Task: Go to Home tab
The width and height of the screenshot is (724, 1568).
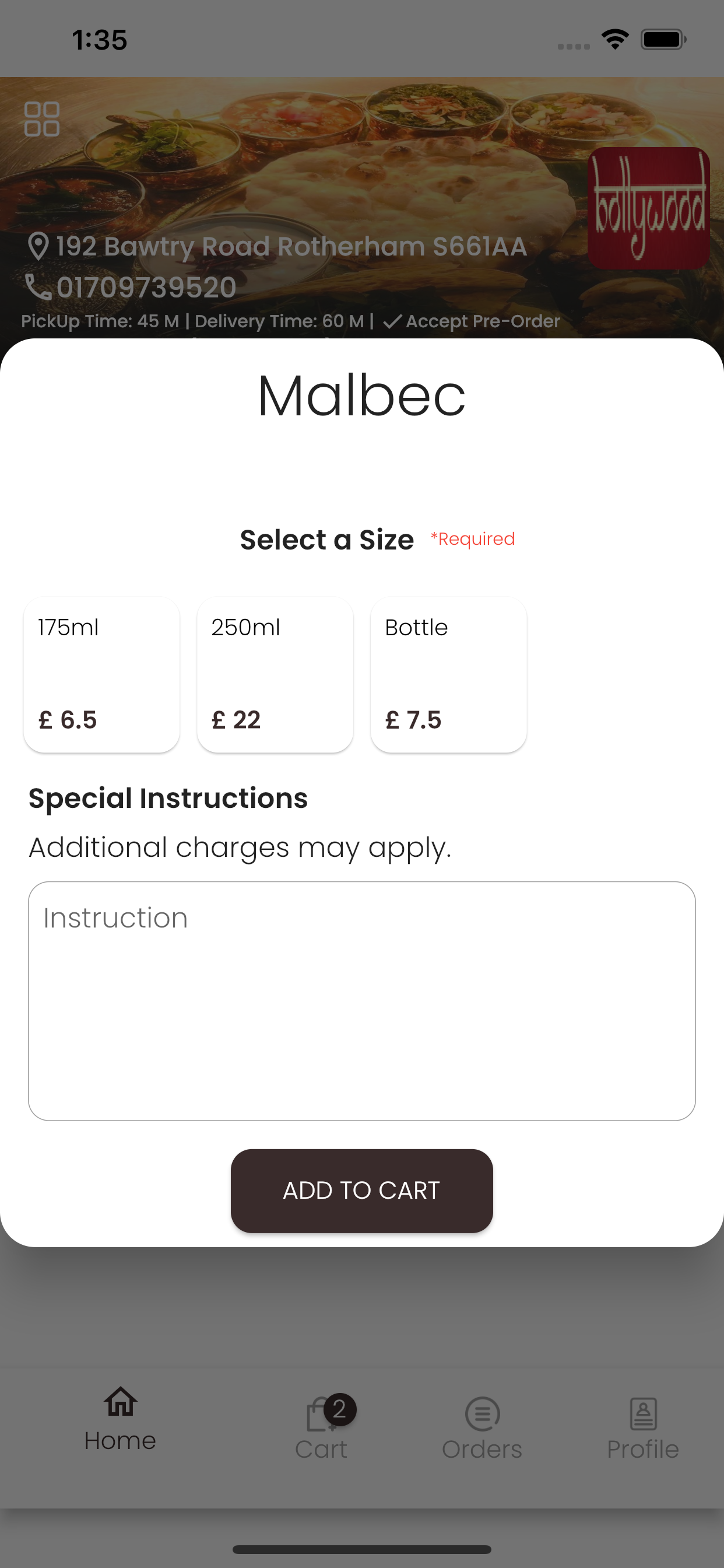Action: point(121,1420)
